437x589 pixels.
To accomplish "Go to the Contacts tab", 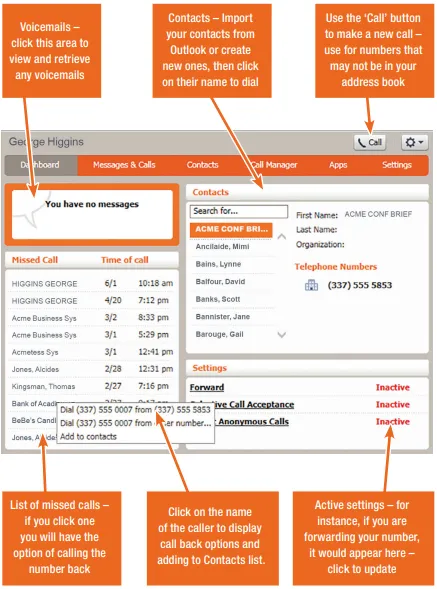I will tap(203, 165).
